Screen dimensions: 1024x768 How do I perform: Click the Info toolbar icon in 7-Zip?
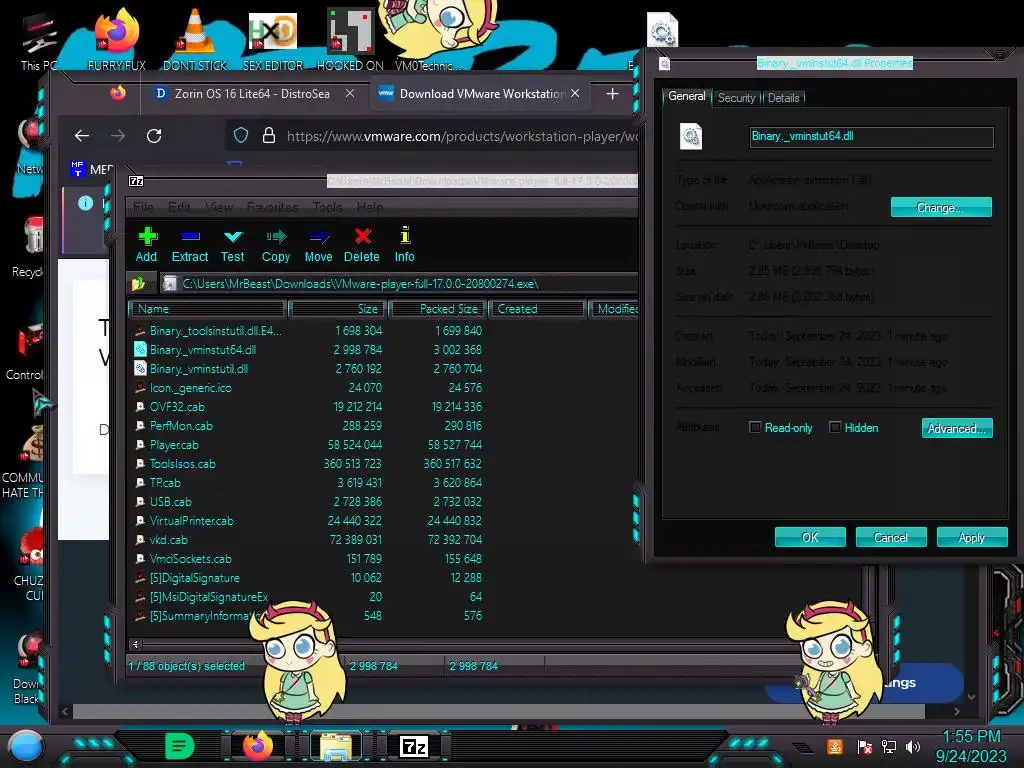pos(405,245)
